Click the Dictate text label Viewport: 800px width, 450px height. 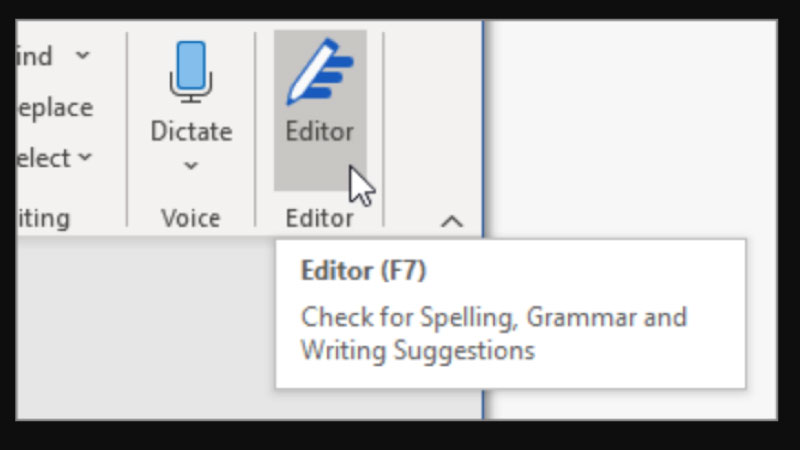coord(191,132)
